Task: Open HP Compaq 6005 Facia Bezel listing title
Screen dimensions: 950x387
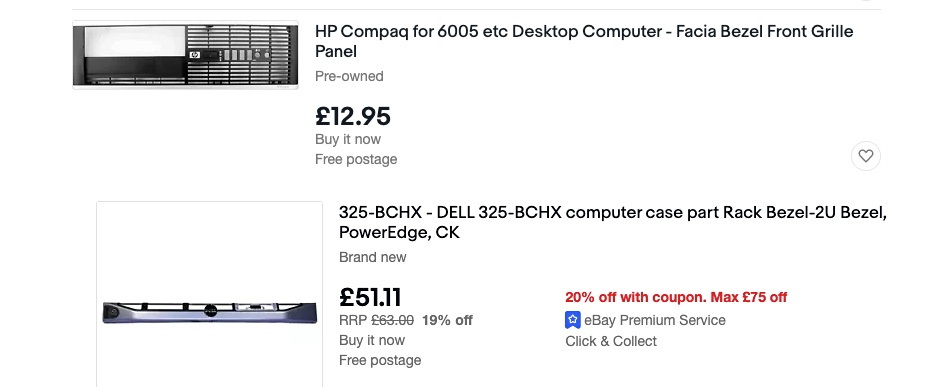Action: pyautogui.click(x=584, y=41)
